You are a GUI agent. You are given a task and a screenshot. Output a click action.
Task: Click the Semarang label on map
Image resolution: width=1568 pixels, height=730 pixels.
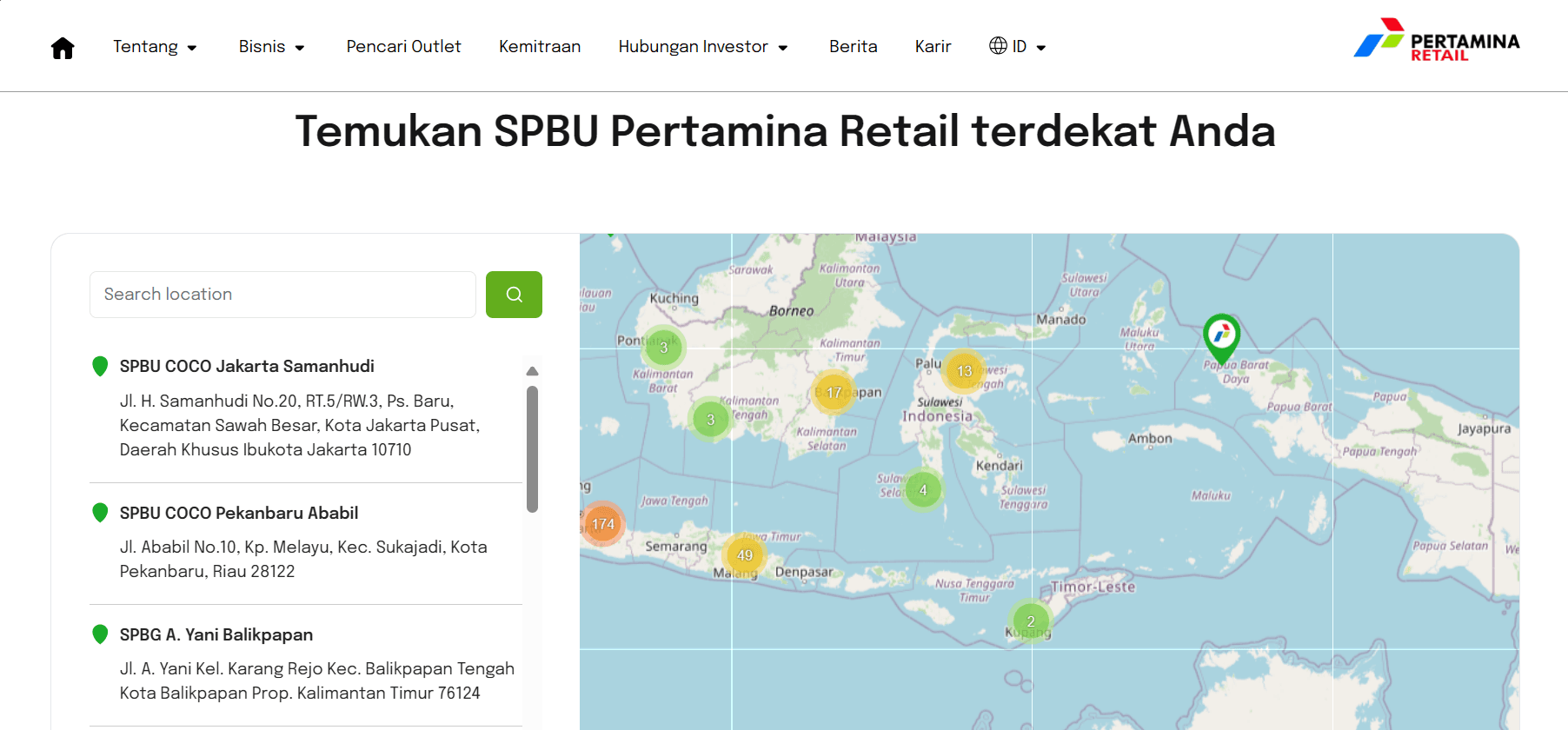[675, 547]
